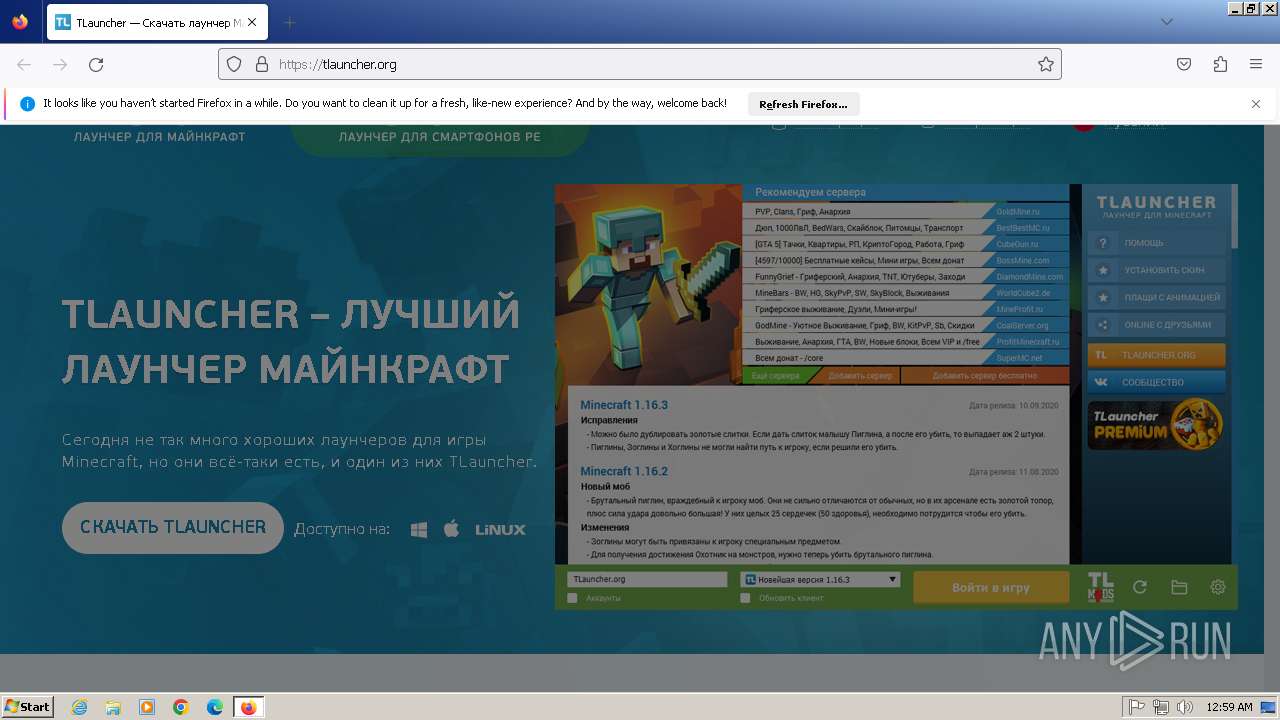Choose the Linux platform logo
This screenshot has height=720, width=1280.
point(500,529)
